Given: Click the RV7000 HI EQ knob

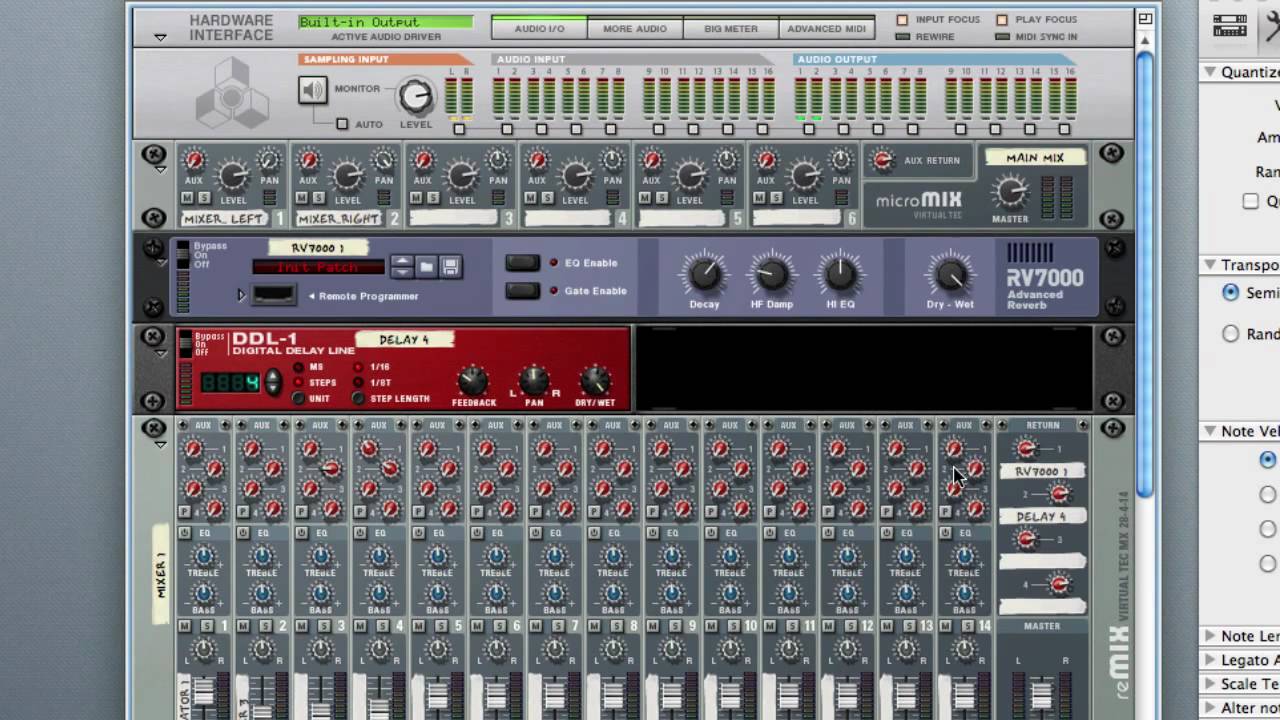Looking at the screenshot, I should click(x=839, y=272).
